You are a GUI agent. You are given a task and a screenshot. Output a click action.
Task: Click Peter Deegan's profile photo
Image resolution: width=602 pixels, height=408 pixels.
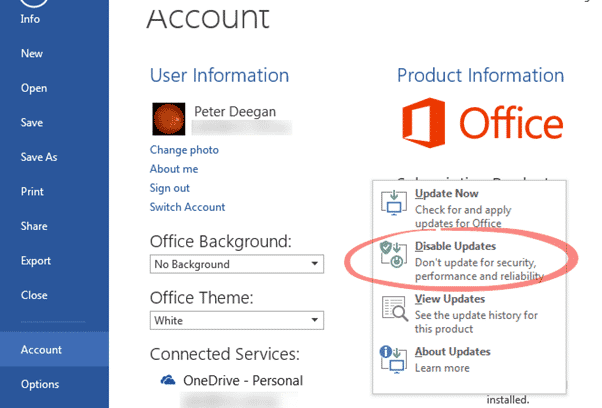click(168, 119)
